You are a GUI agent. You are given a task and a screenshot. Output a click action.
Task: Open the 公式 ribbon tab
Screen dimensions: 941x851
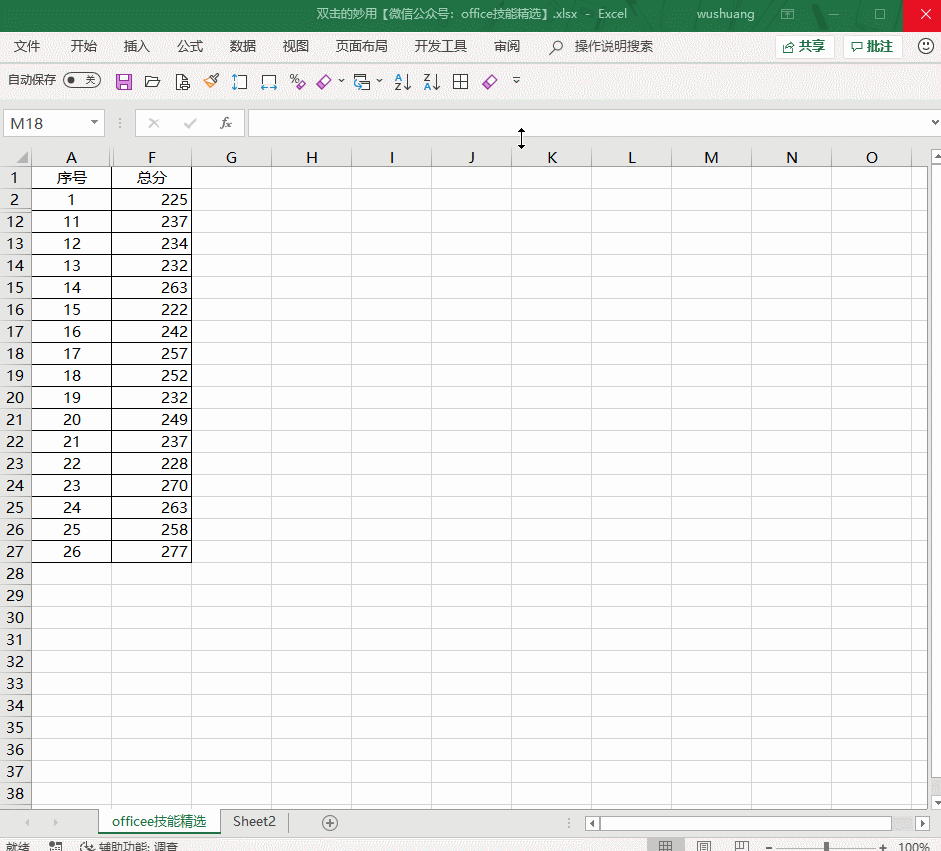click(190, 46)
